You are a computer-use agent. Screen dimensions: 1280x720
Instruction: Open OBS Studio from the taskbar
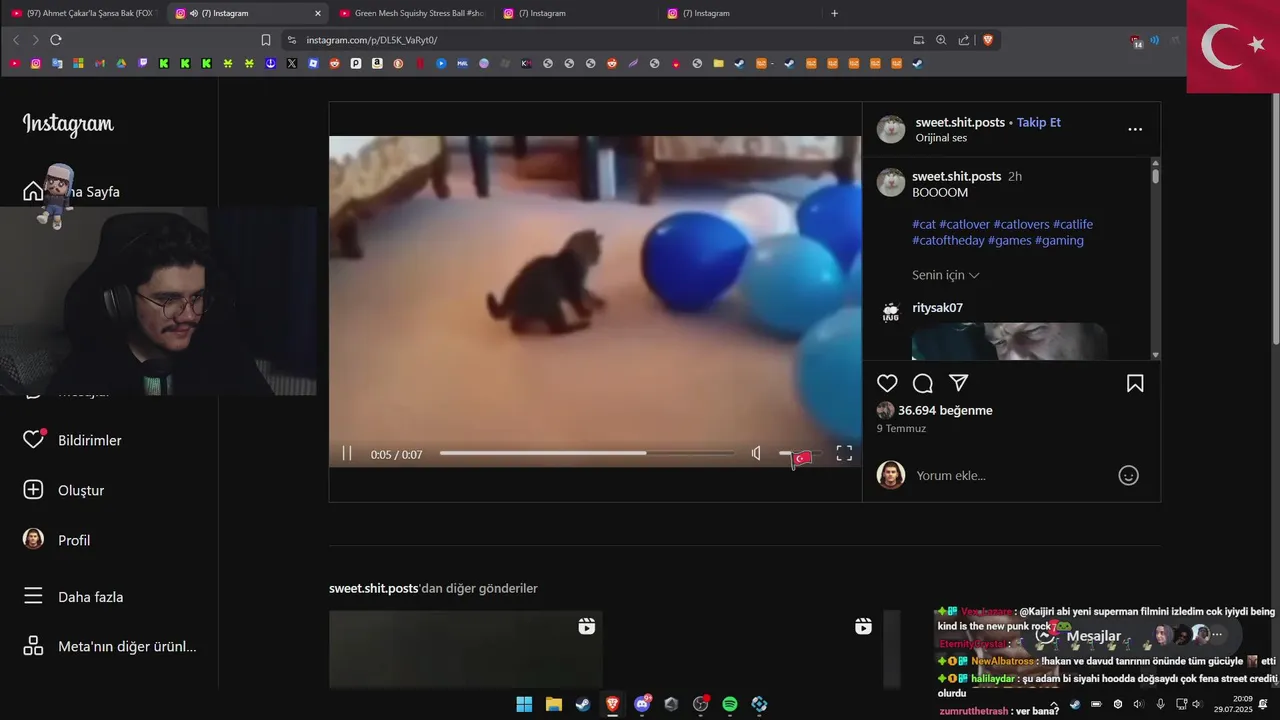pos(701,704)
